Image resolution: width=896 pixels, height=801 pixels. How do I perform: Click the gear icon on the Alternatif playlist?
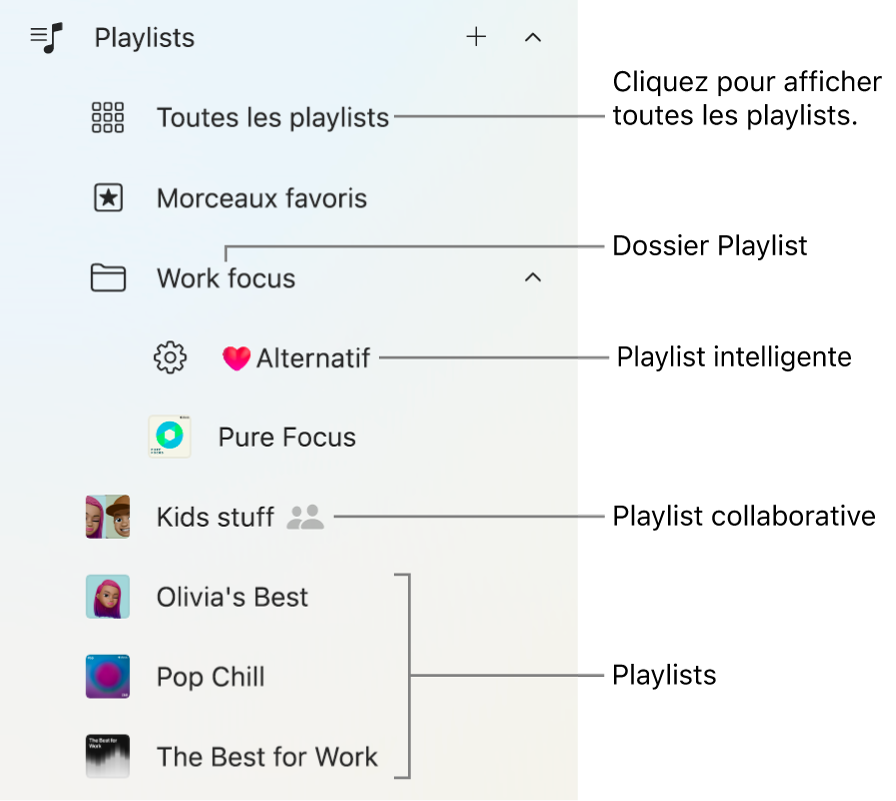(x=170, y=357)
